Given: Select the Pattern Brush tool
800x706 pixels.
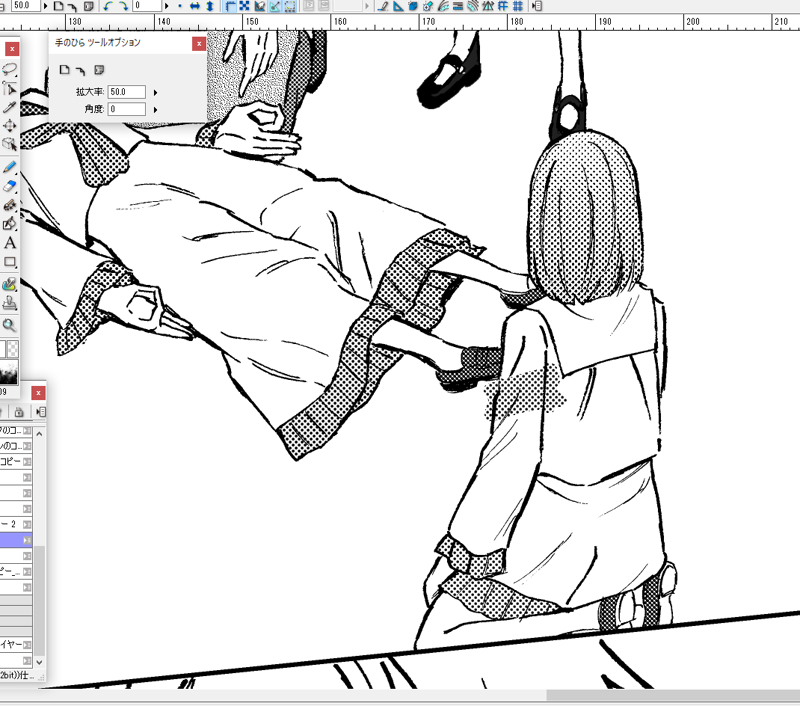Looking at the screenshot, I should (x=9, y=285).
